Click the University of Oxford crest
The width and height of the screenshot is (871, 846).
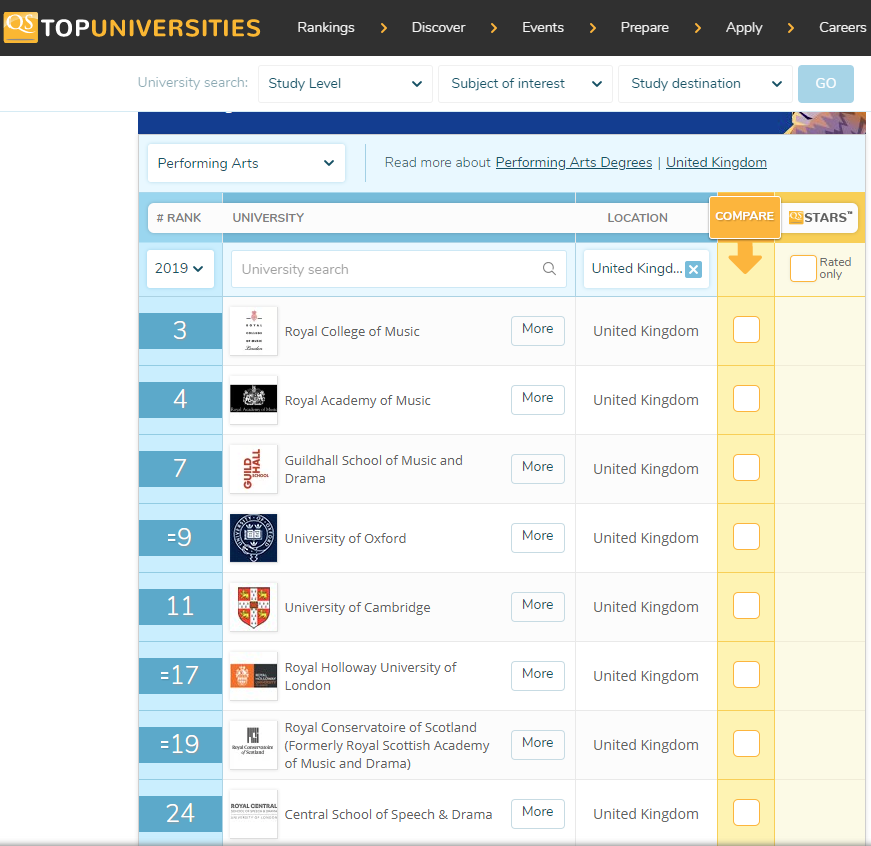click(x=253, y=538)
